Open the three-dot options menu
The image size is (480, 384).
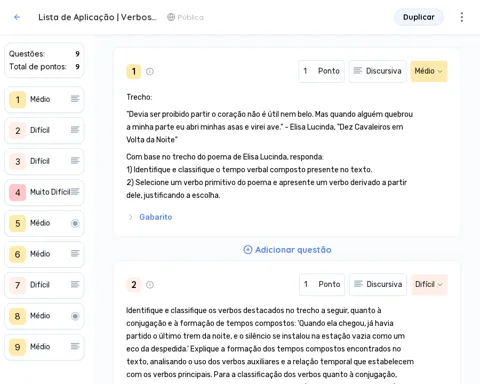click(x=462, y=17)
